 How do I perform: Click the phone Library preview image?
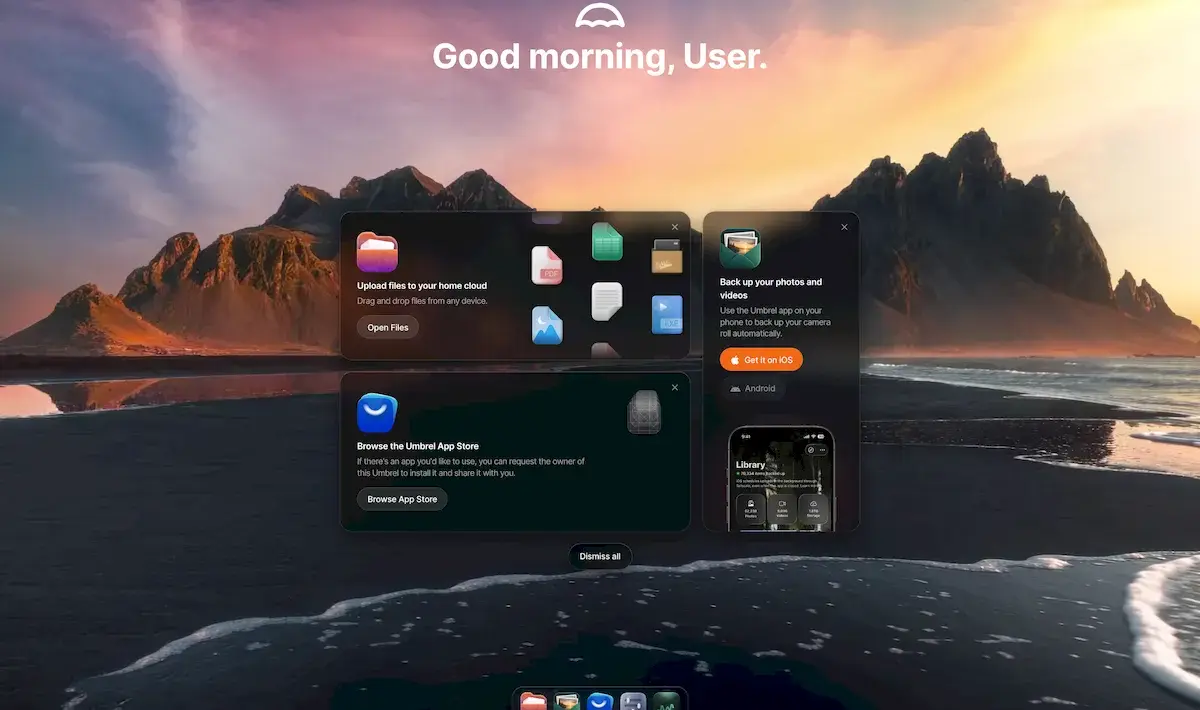(781, 478)
